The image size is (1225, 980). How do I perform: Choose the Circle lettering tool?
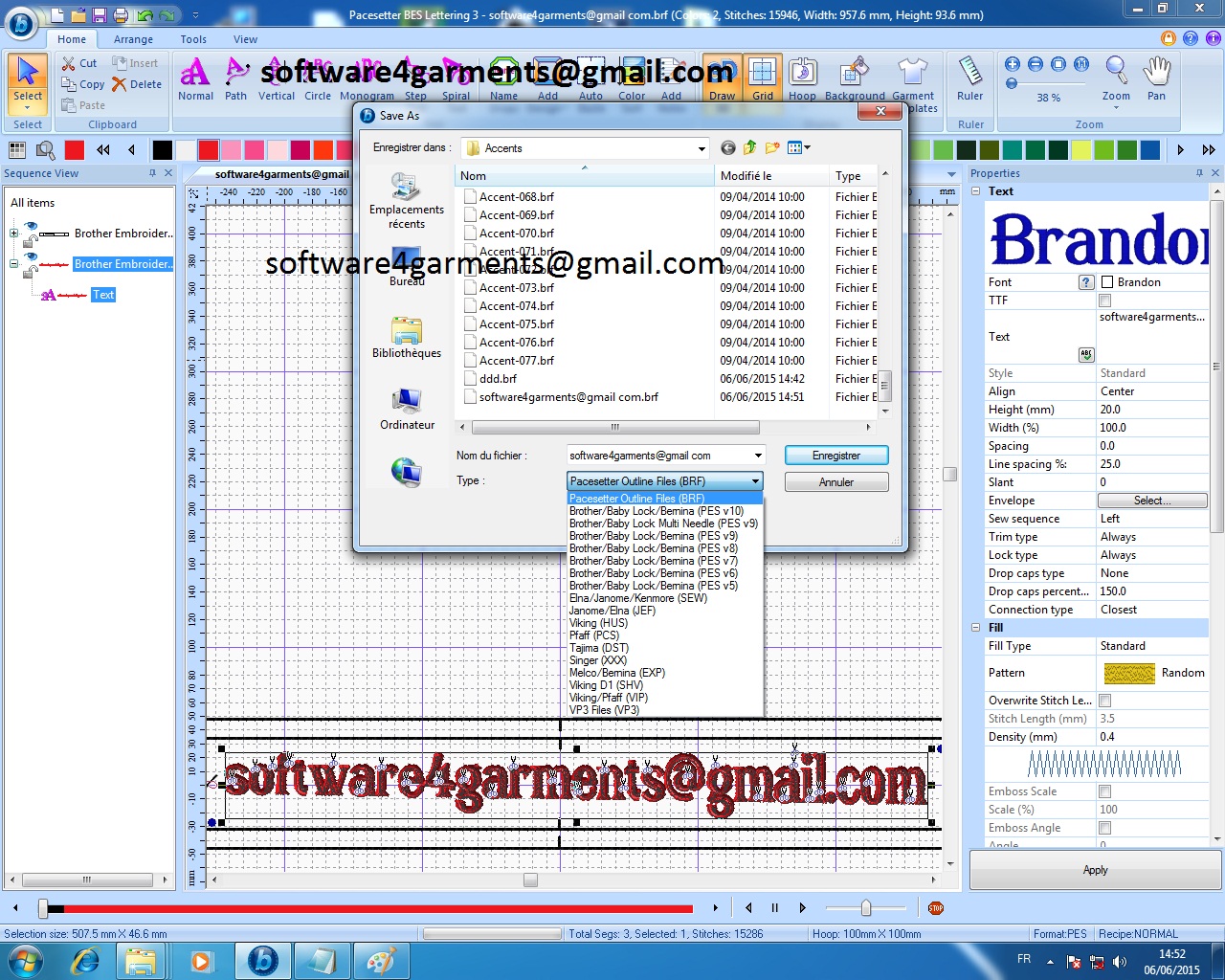click(x=318, y=77)
